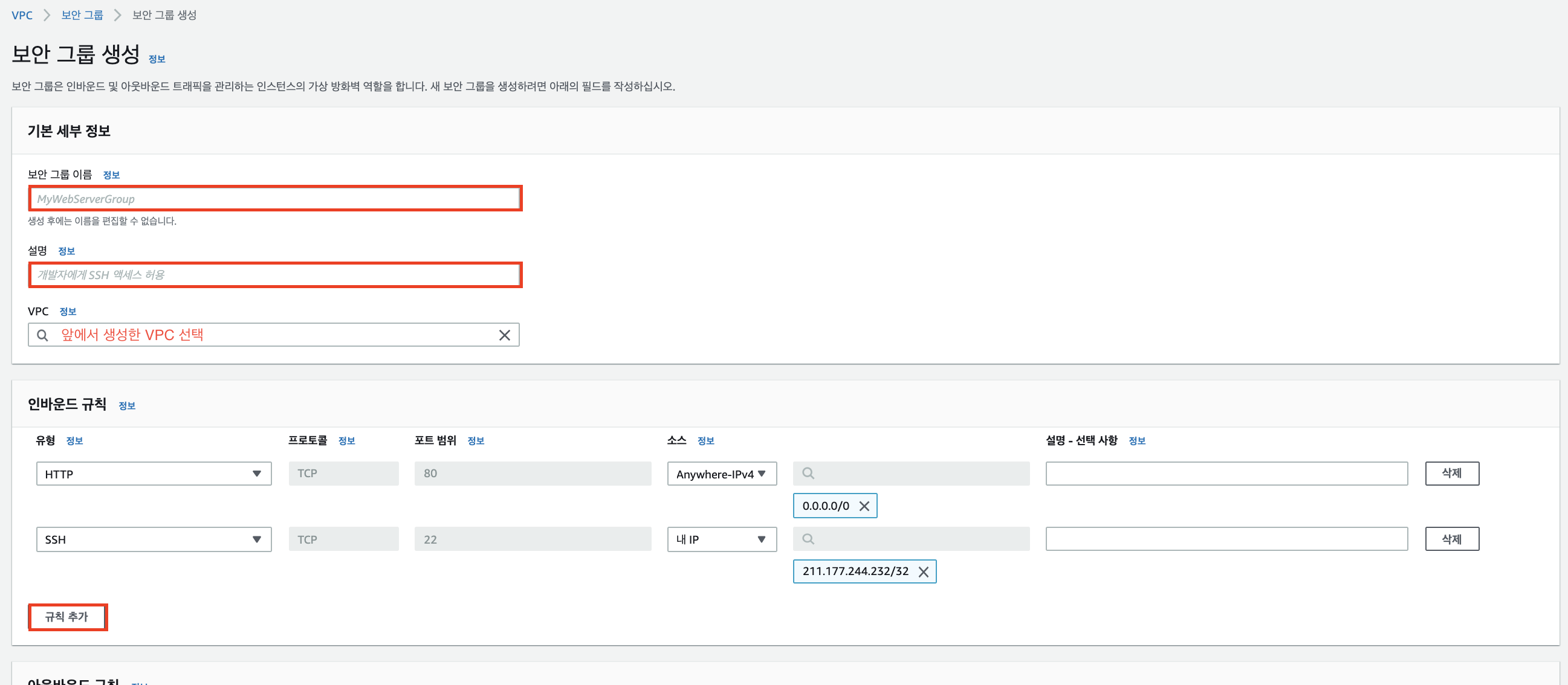Viewport: 1568px width, 685px height.
Task: Expand the 내 IP source dropdown
Action: pyautogui.click(x=721, y=539)
